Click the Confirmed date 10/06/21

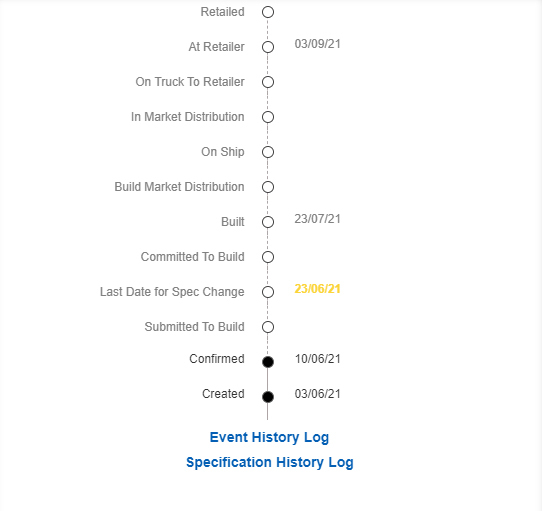(317, 359)
